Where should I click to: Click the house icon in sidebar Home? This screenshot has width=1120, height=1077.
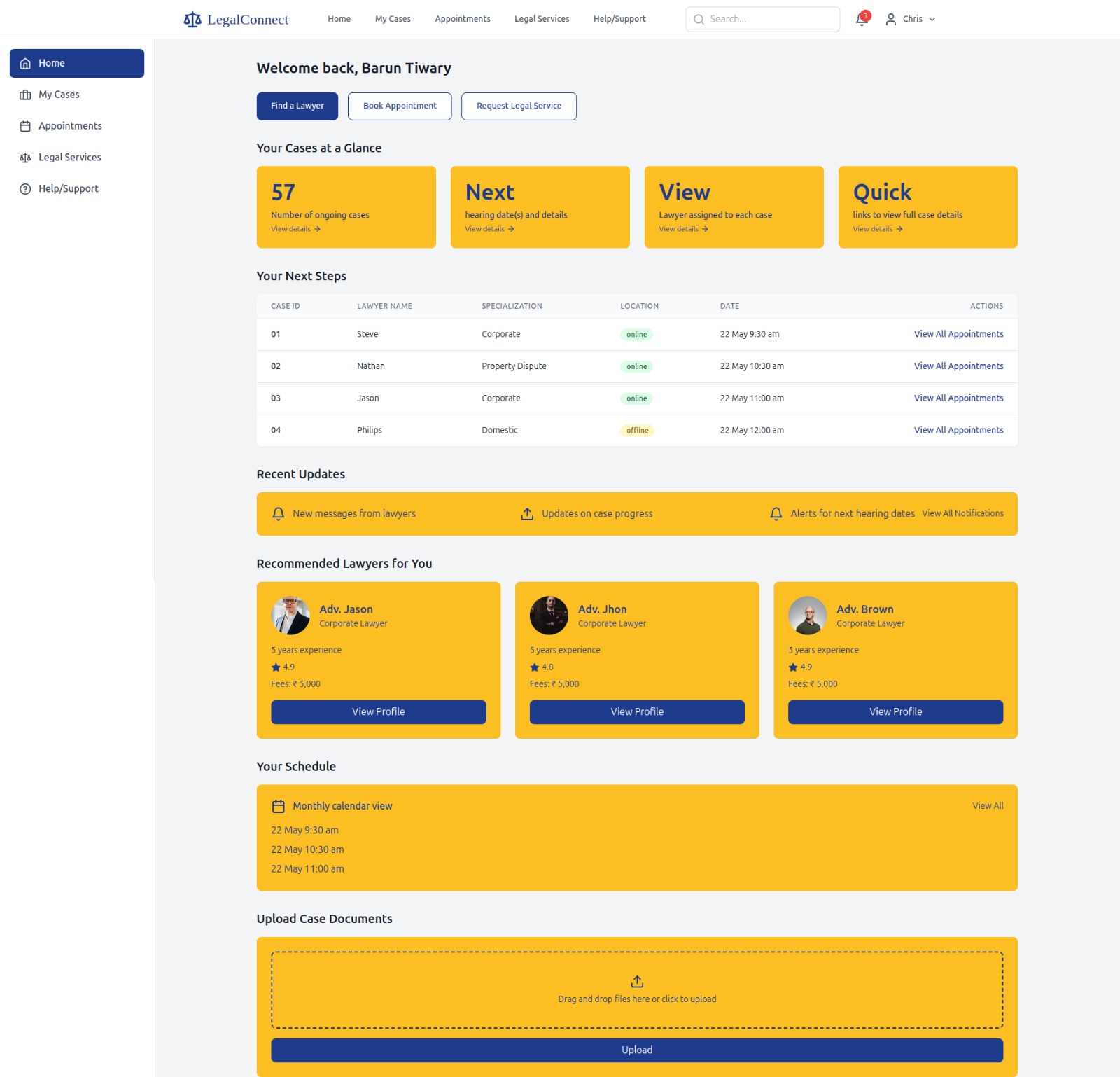pyautogui.click(x=25, y=64)
